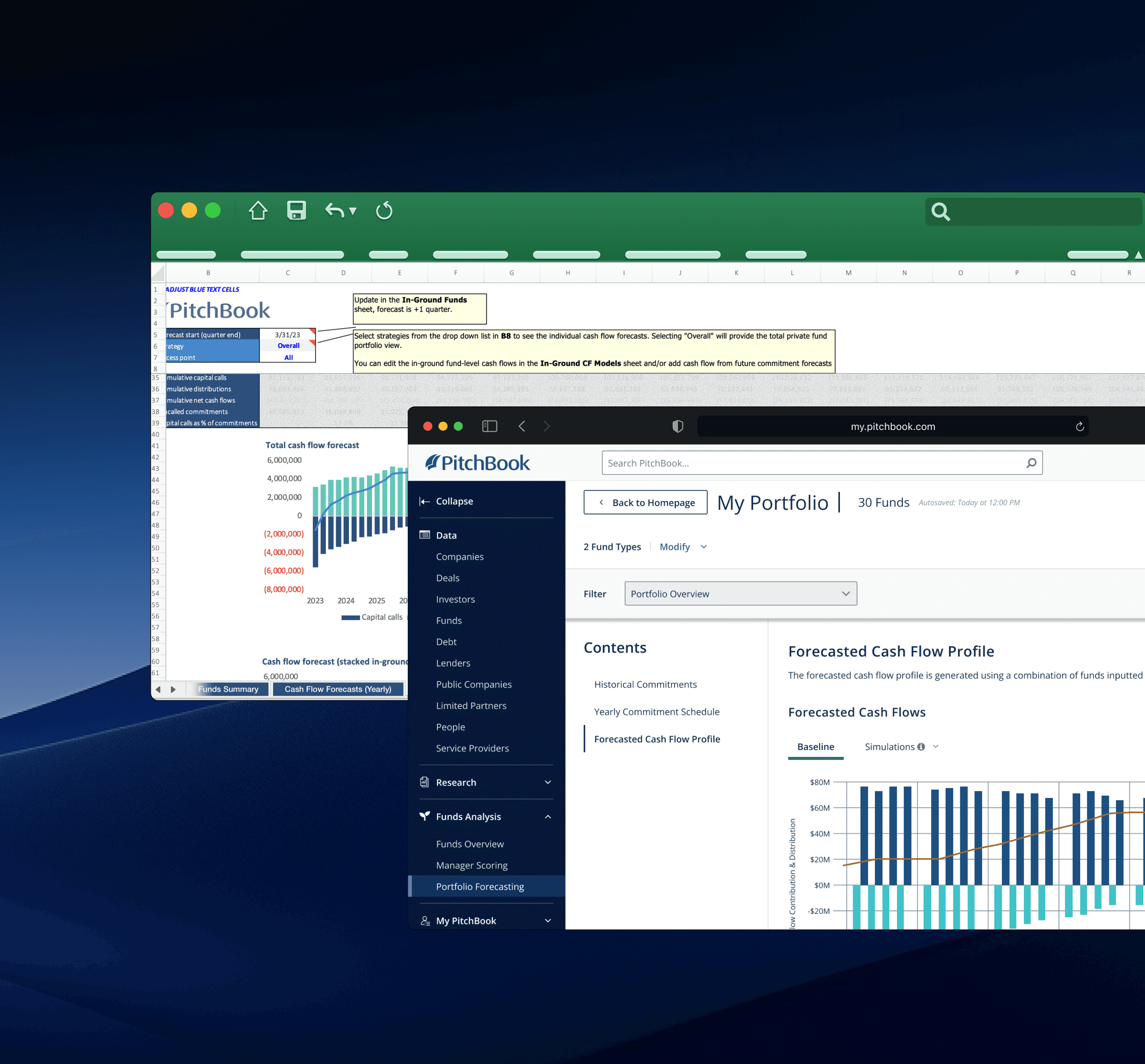Open the Portfolio Overview filter dropdown
This screenshot has width=1145, height=1064.
pos(740,594)
